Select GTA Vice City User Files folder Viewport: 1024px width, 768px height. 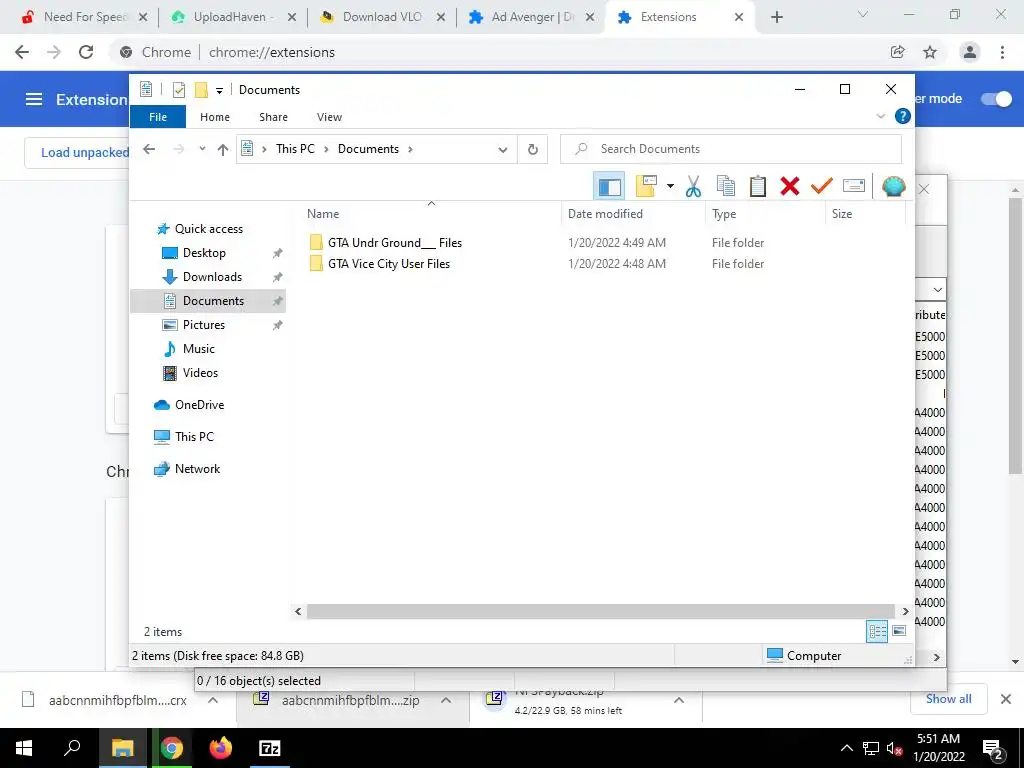389,264
